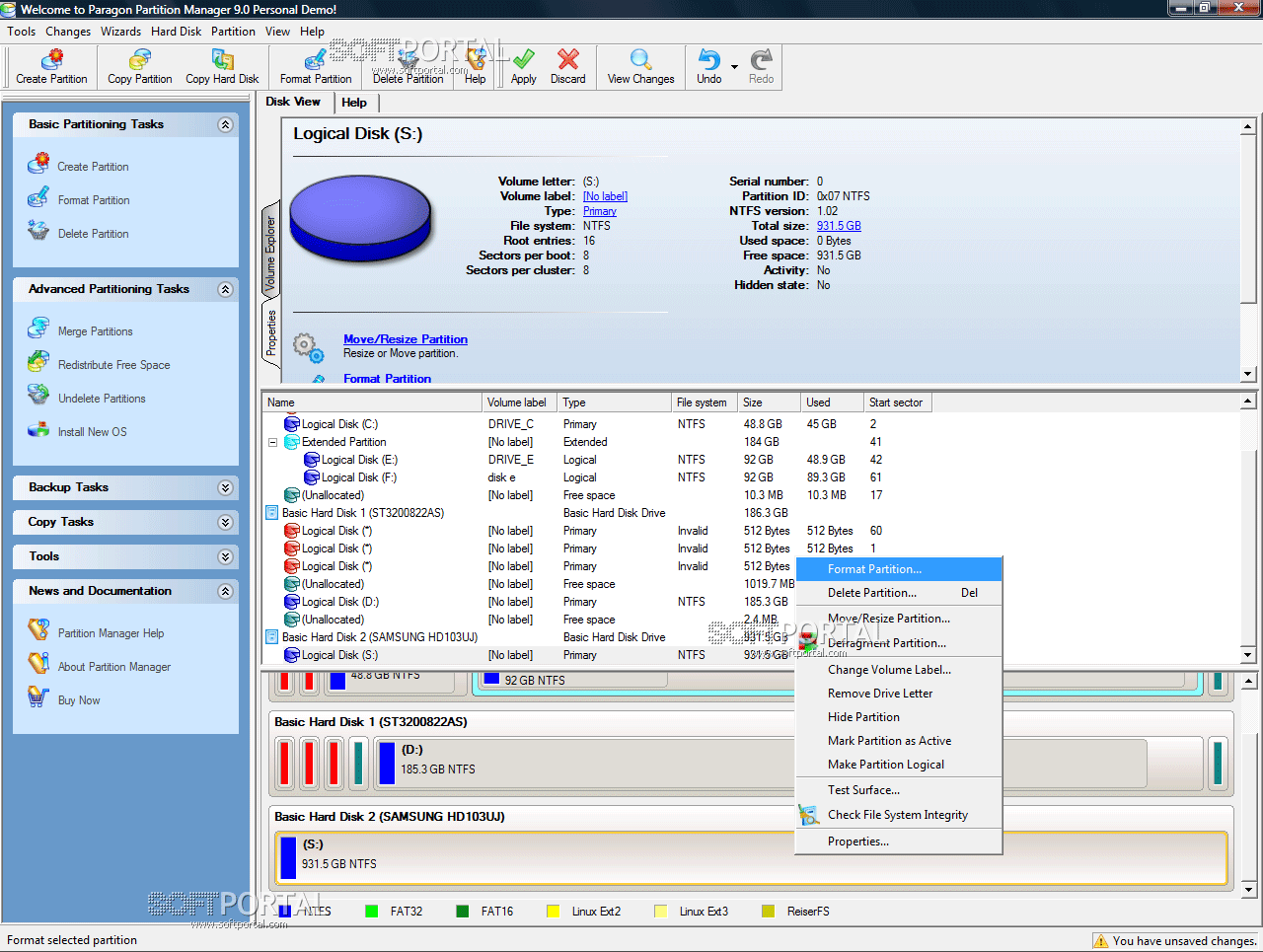The height and width of the screenshot is (952, 1263).
Task: Click Buy Now in the sidebar
Action: point(79,700)
